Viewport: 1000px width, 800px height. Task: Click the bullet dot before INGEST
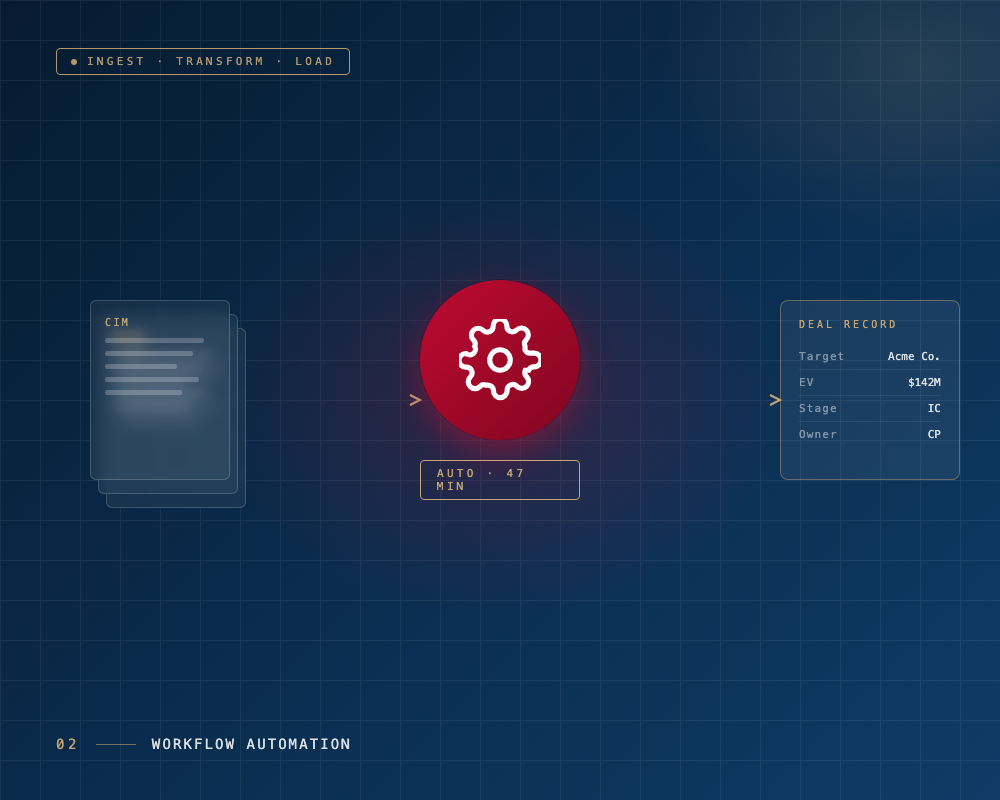74,61
